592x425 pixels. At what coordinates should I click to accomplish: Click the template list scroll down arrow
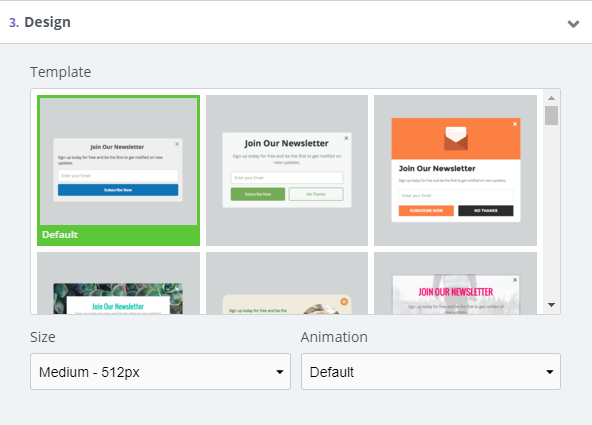coord(551,305)
